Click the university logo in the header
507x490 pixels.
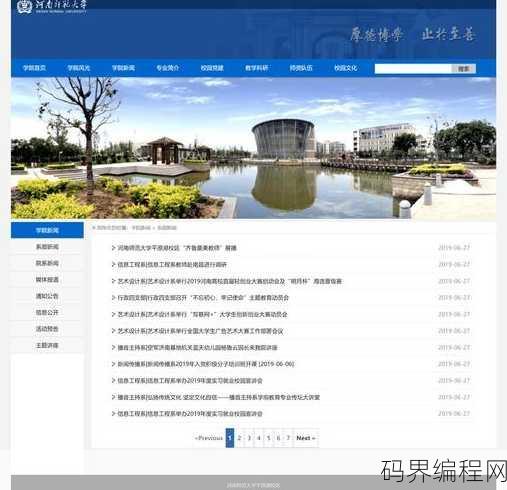point(52,6)
